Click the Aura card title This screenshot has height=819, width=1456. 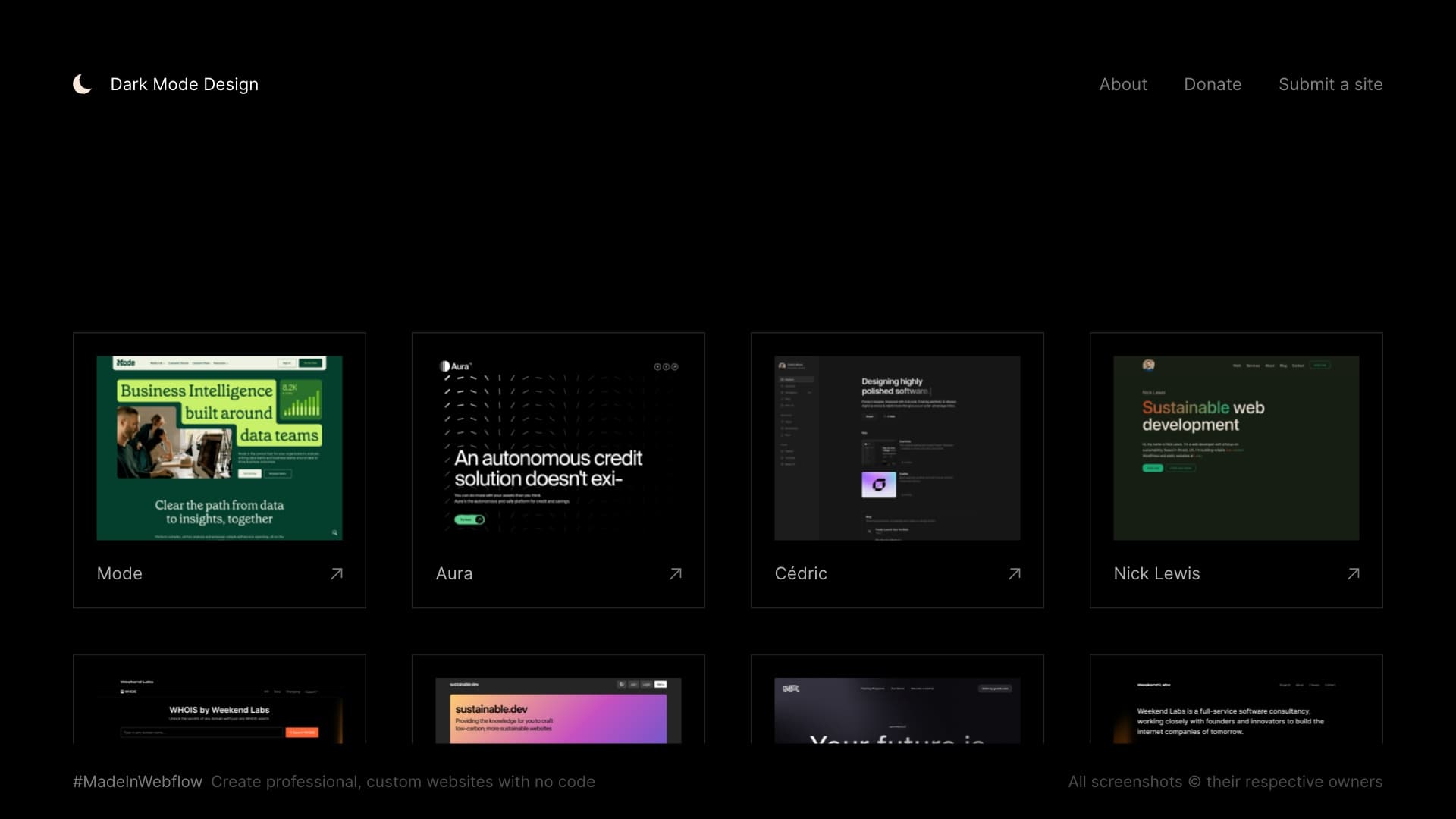454,573
